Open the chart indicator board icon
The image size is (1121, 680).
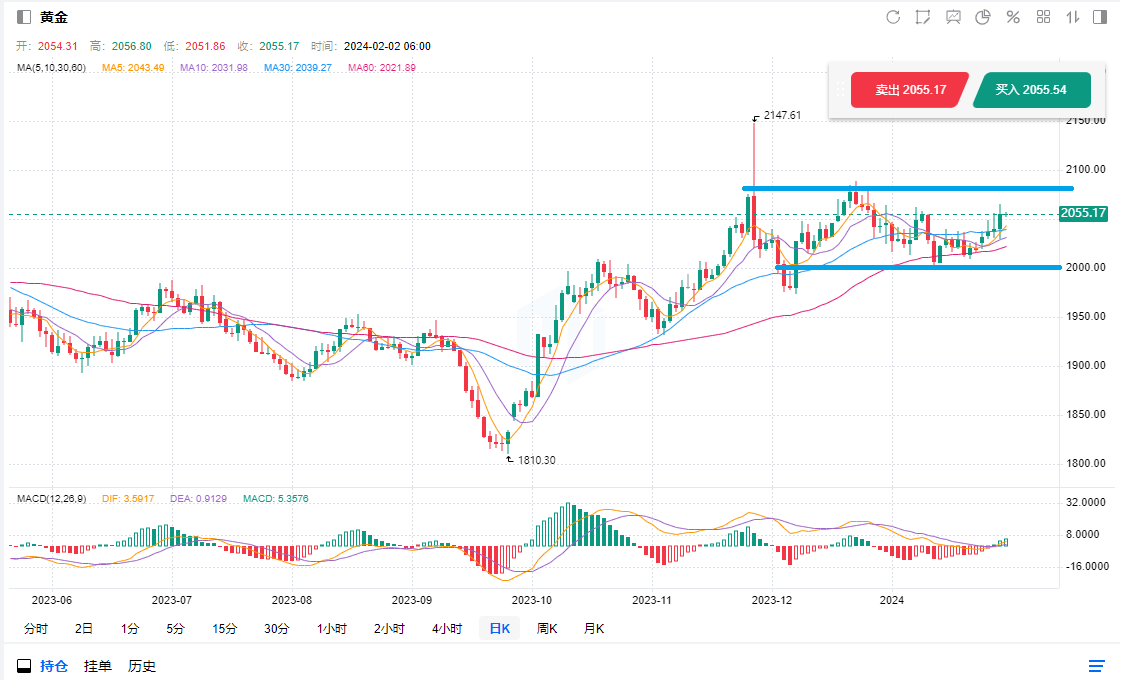tap(953, 17)
